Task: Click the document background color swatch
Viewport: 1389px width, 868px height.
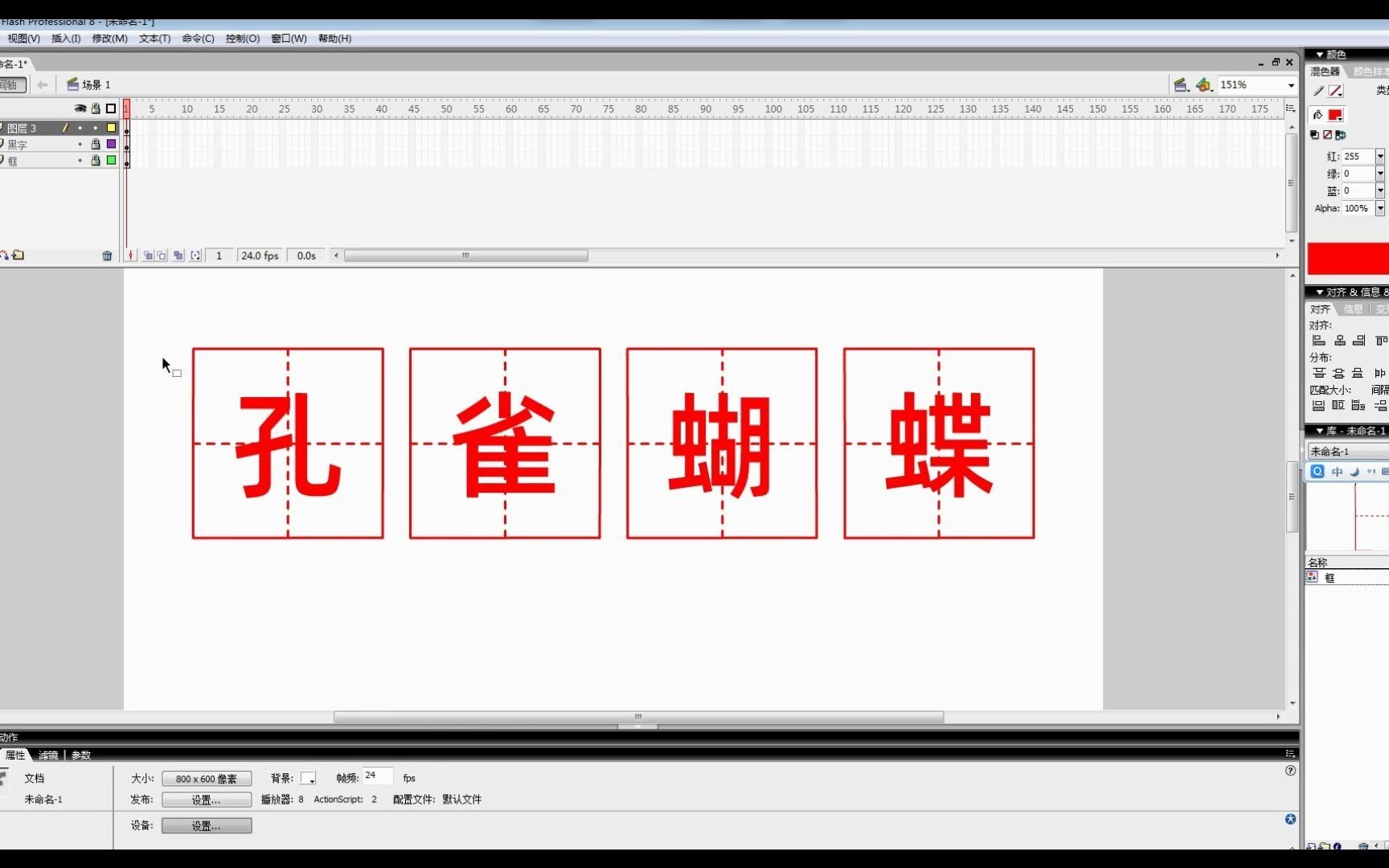Action: 308,778
